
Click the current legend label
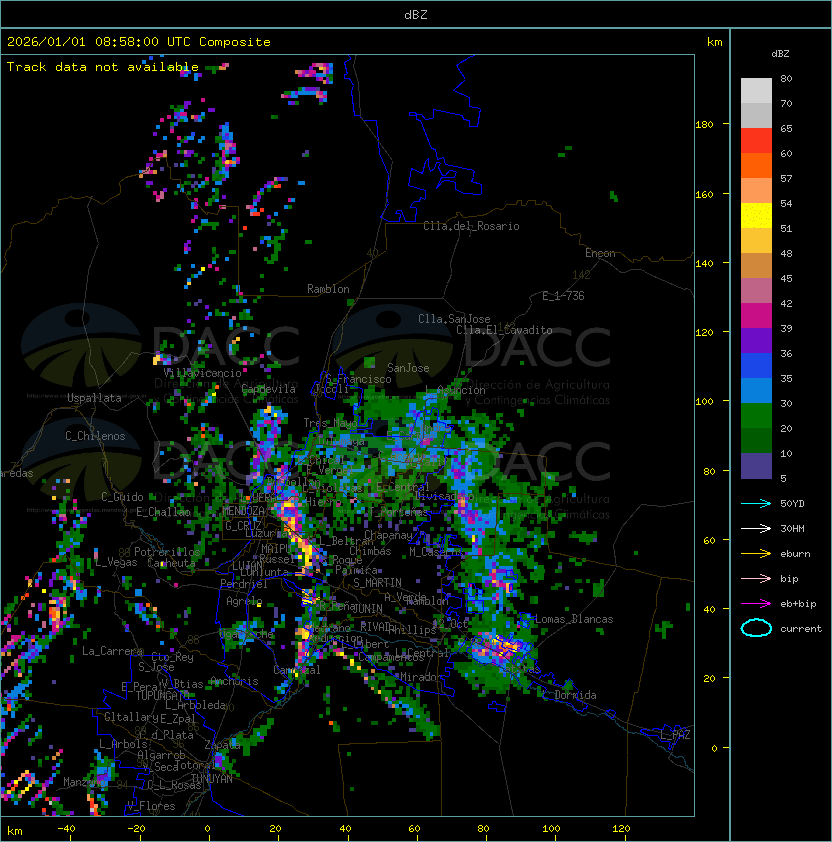[801, 629]
